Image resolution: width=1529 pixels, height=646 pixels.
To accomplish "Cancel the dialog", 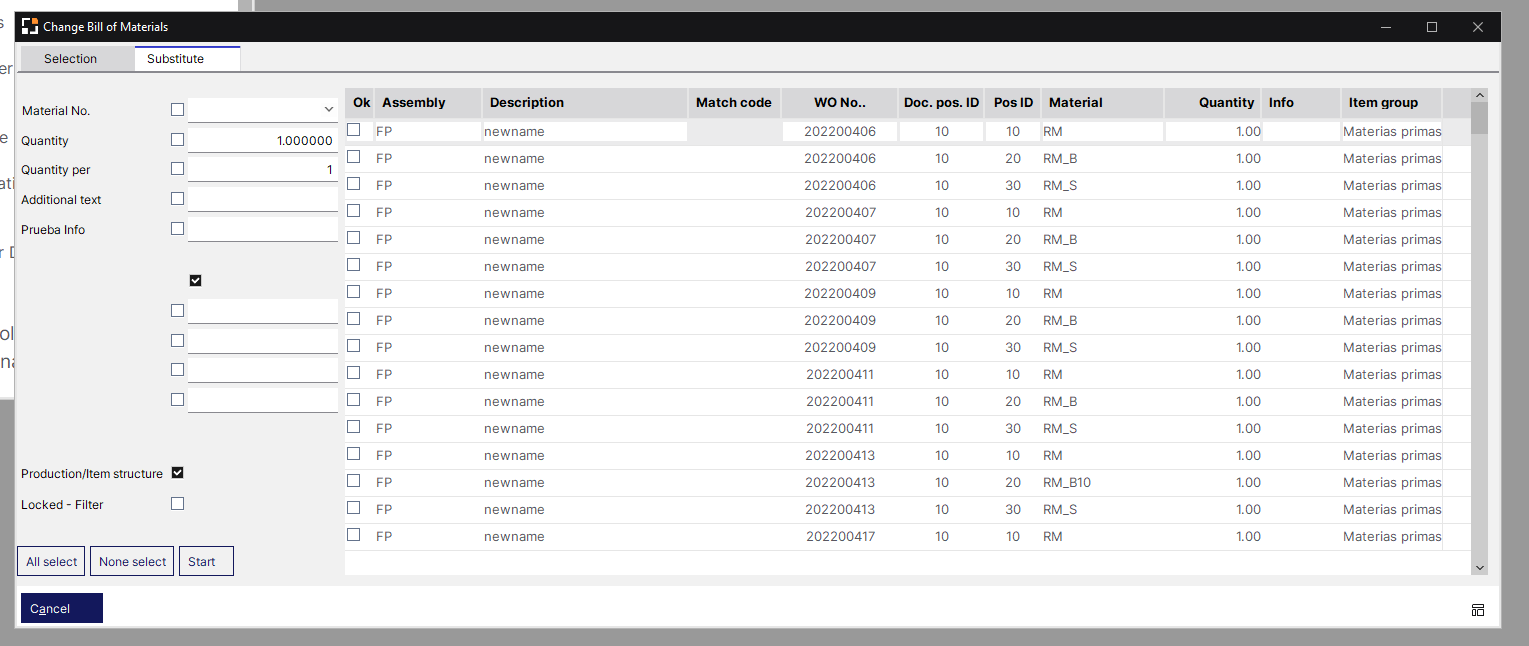I will coord(61,608).
